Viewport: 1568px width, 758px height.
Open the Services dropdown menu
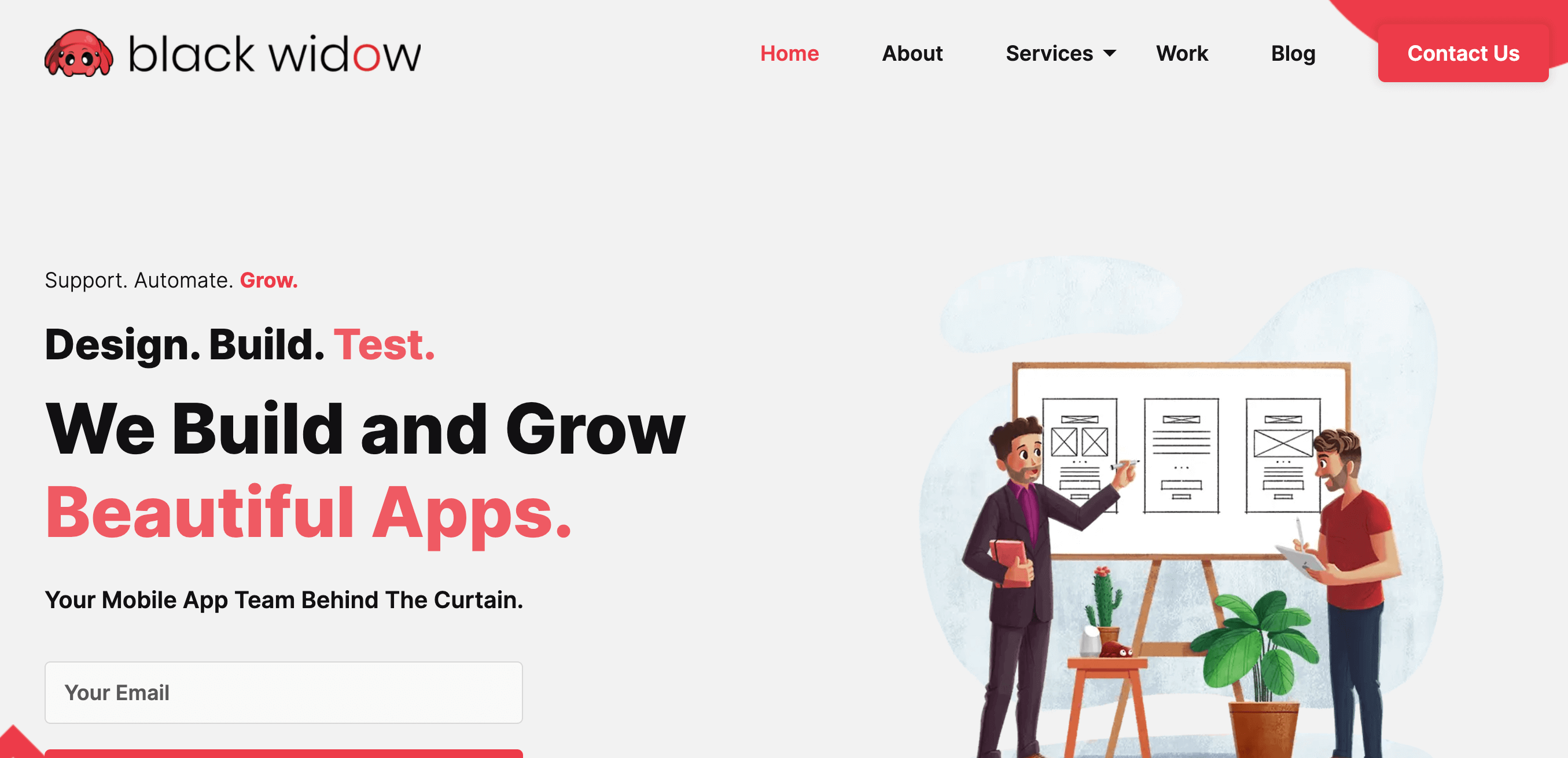click(1062, 53)
